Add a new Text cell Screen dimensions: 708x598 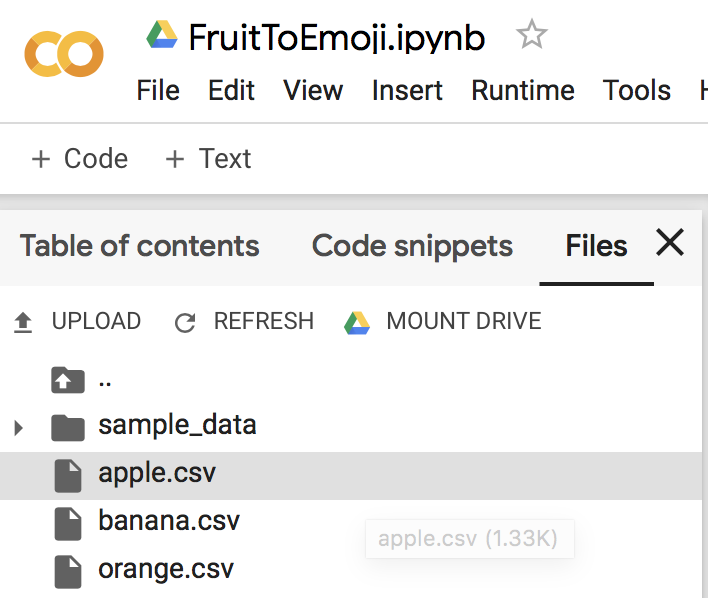click(208, 159)
